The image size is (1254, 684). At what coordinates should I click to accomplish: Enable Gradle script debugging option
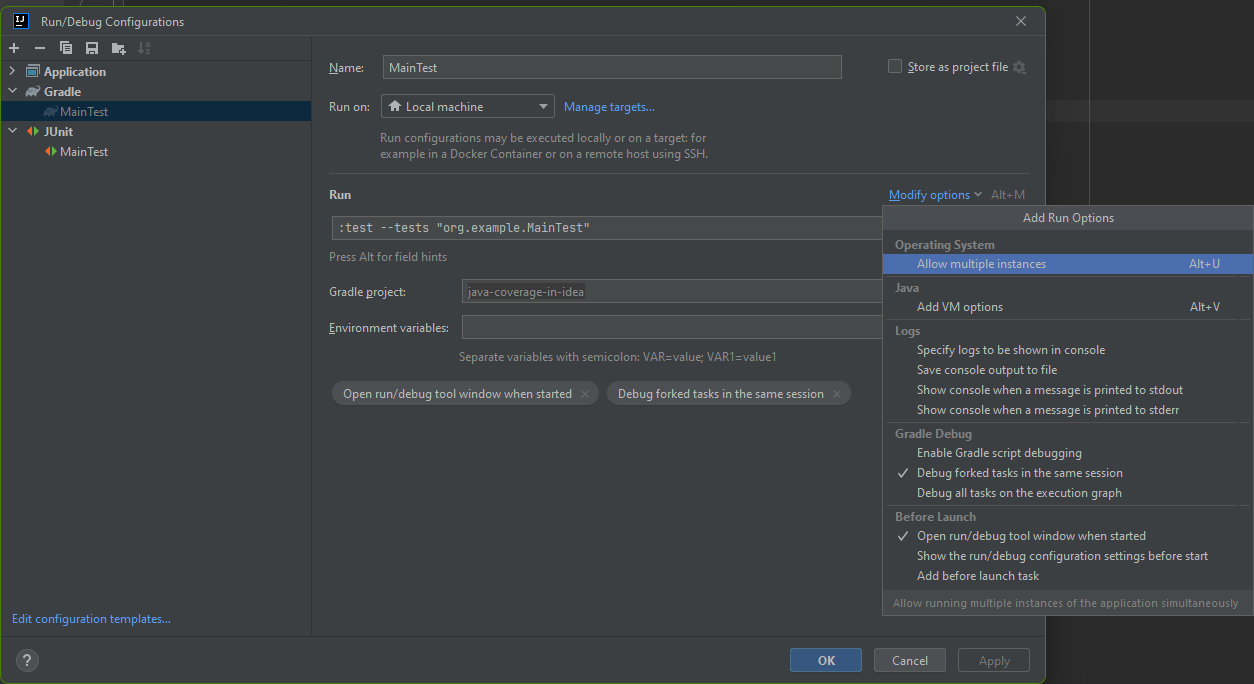tap(998, 452)
